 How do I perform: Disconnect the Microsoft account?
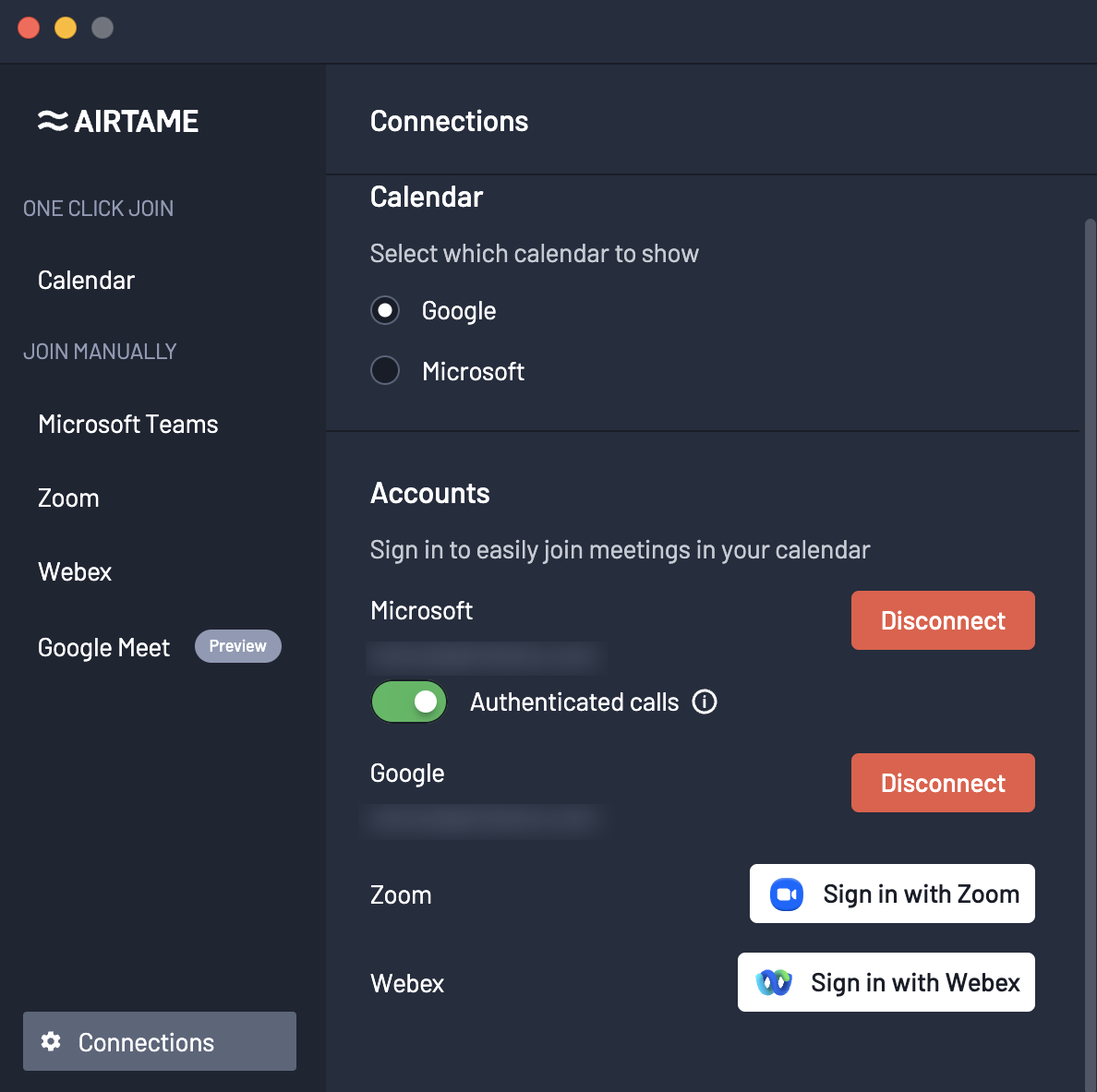click(x=942, y=620)
